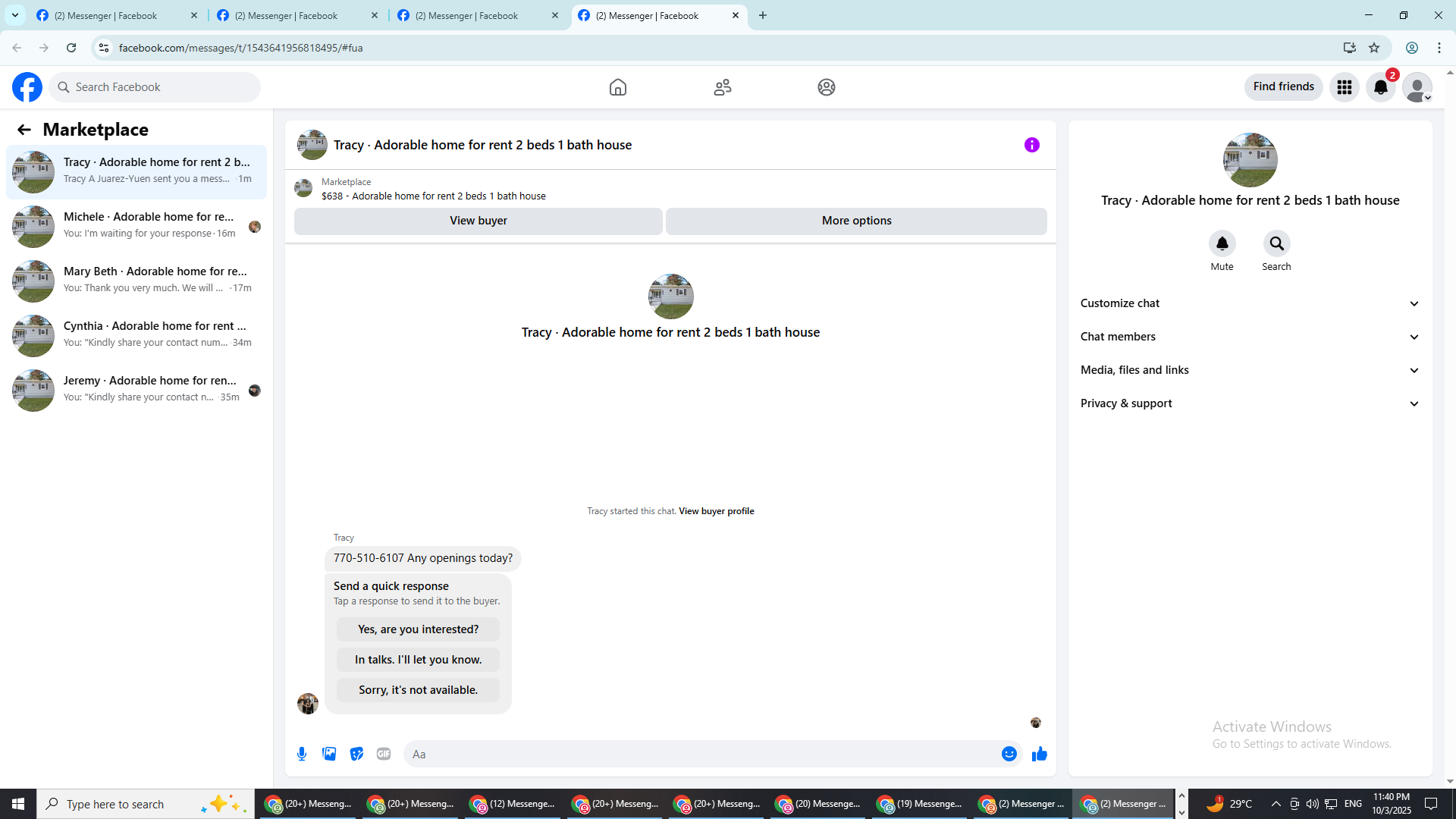Reload the page in Chrome

coord(71,48)
